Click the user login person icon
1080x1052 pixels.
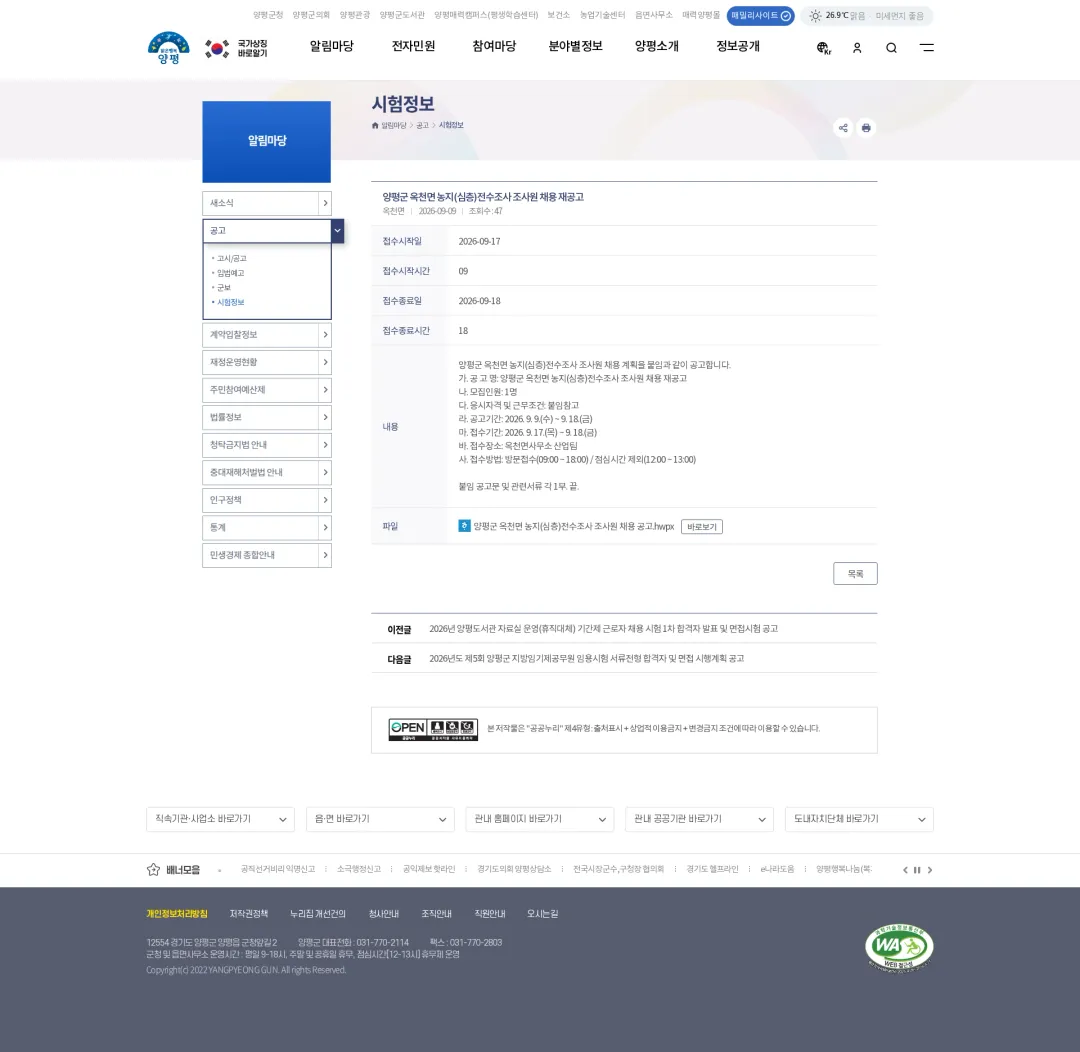coord(857,48)
